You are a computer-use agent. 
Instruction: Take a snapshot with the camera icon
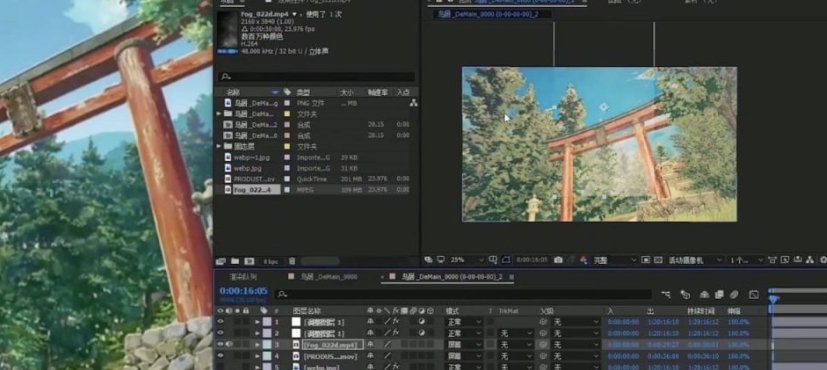[x=558, y=260]
